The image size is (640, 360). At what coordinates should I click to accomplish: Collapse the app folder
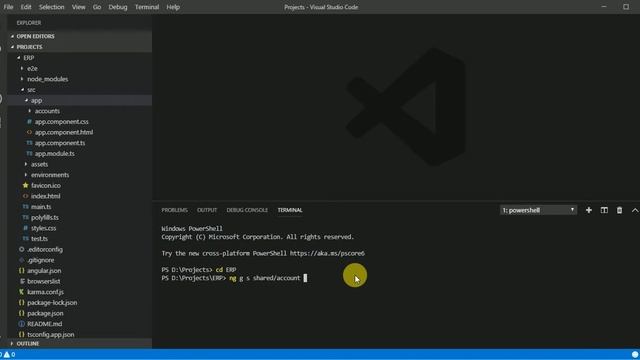tap(80, 100)
